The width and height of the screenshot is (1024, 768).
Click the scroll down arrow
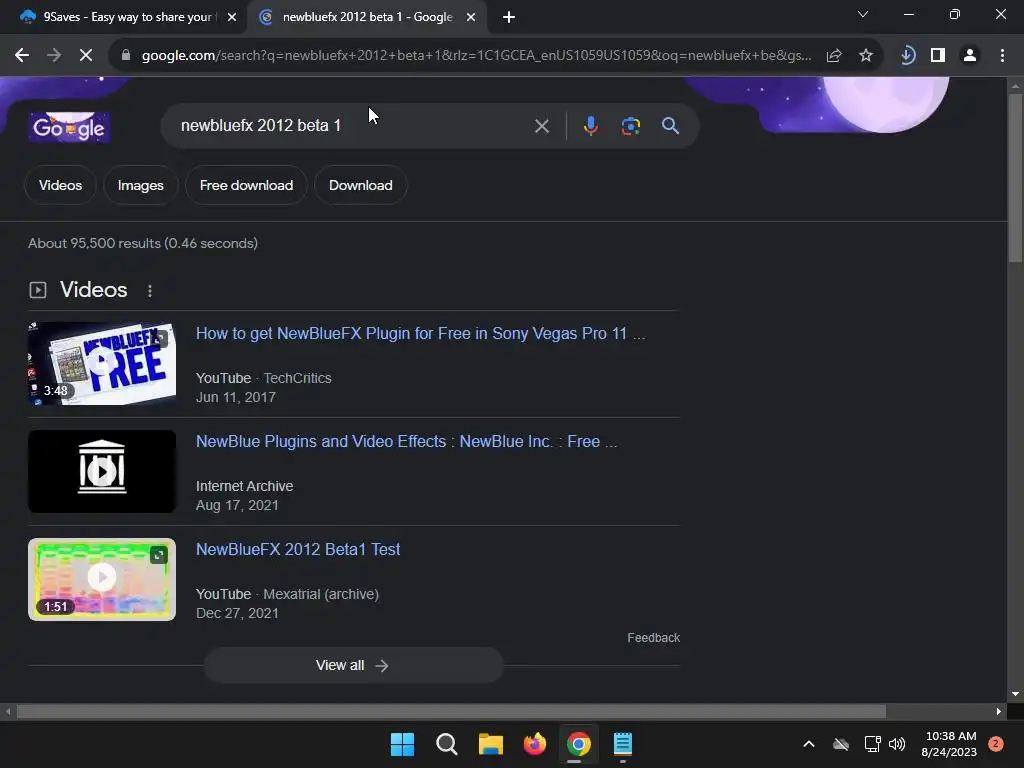tap(1015, 694)
